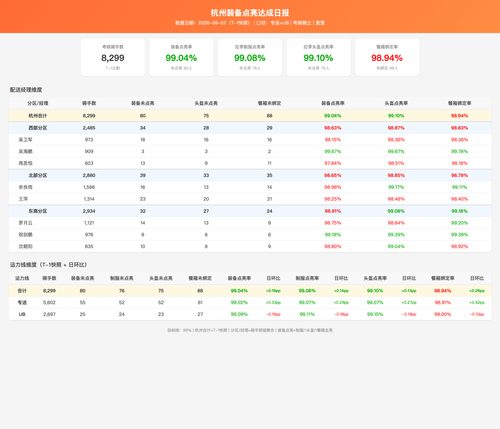Click the rider count 2,880 for 北部分区
The height and width of the screenshot is (429, 500).
pyautogui.click(x=89, y=175)
